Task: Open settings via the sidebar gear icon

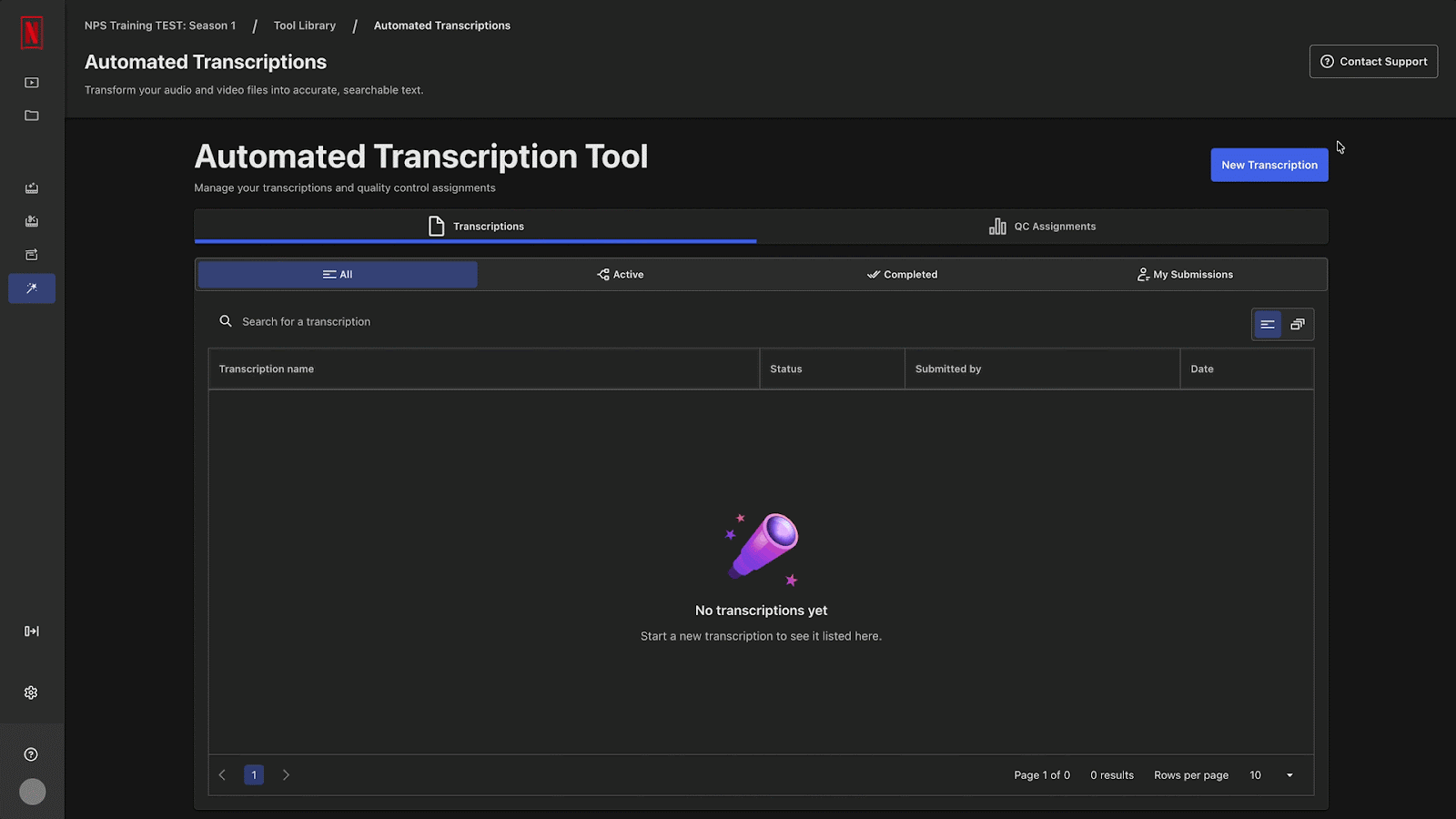Action: (x=31, y=693)
